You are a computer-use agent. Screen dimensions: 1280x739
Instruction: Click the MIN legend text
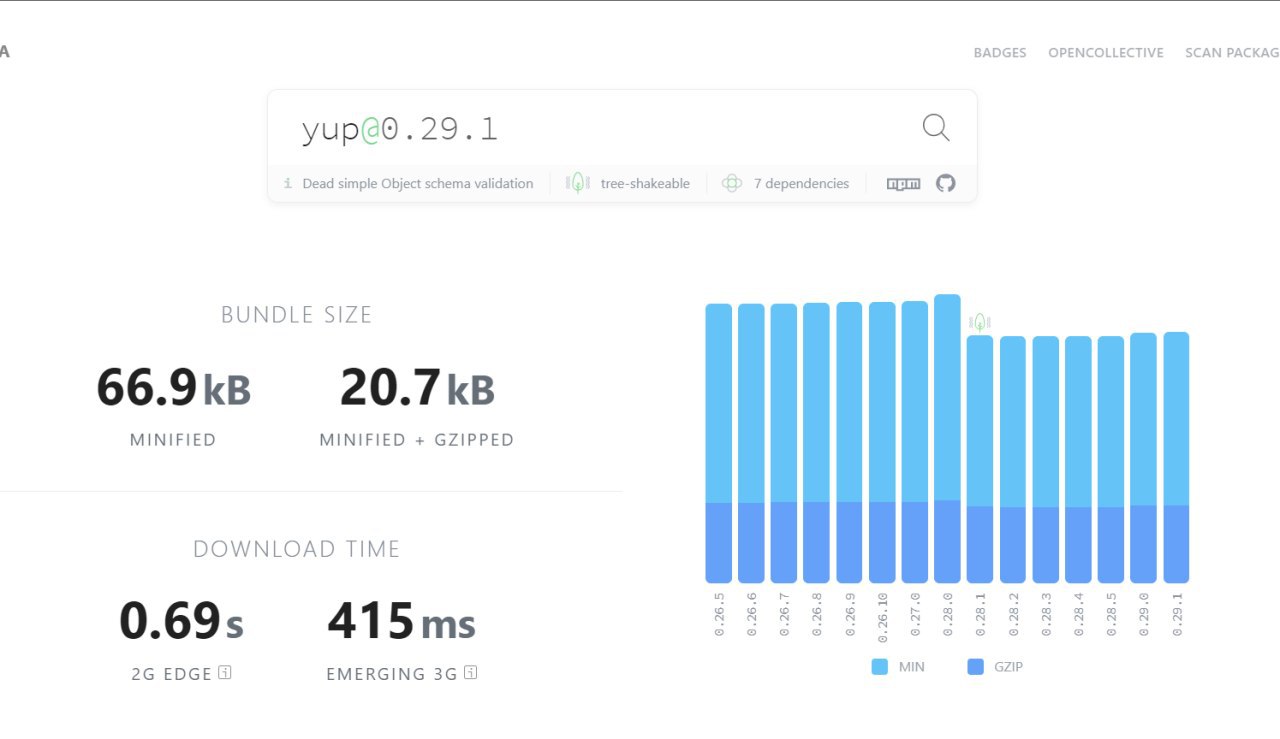pos(912,667)
